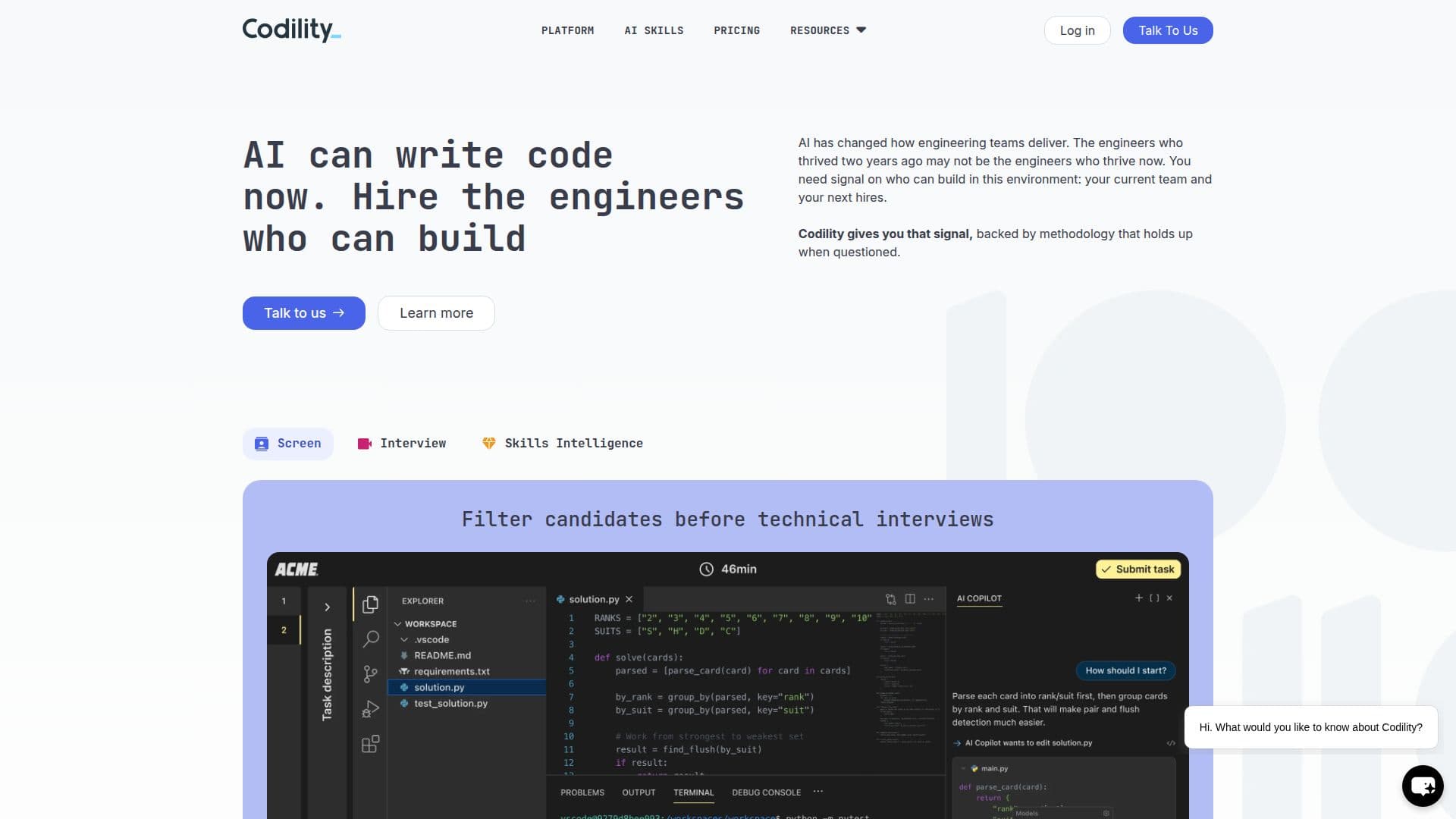Click the 46min timer text

739,569
